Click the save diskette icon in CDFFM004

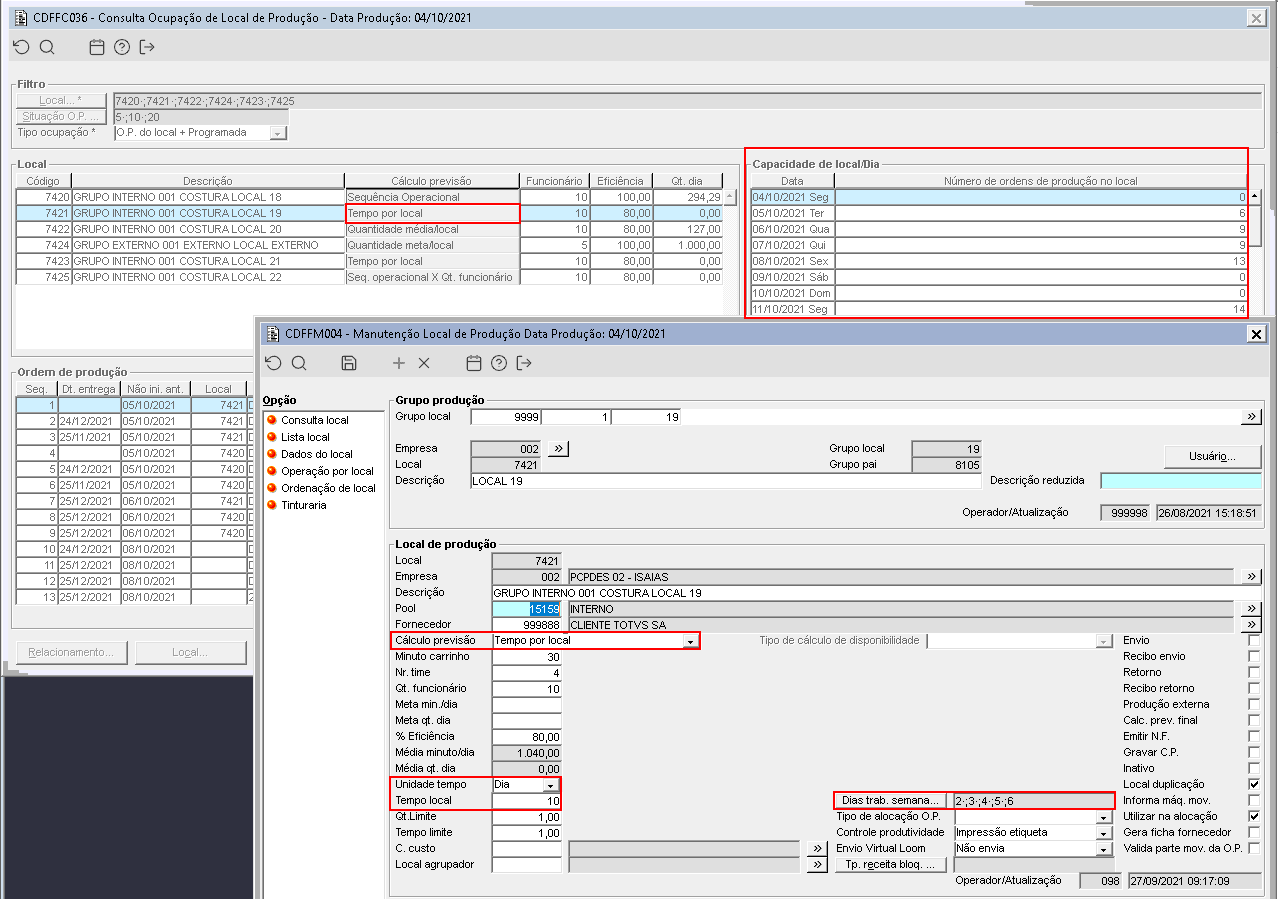349,363
